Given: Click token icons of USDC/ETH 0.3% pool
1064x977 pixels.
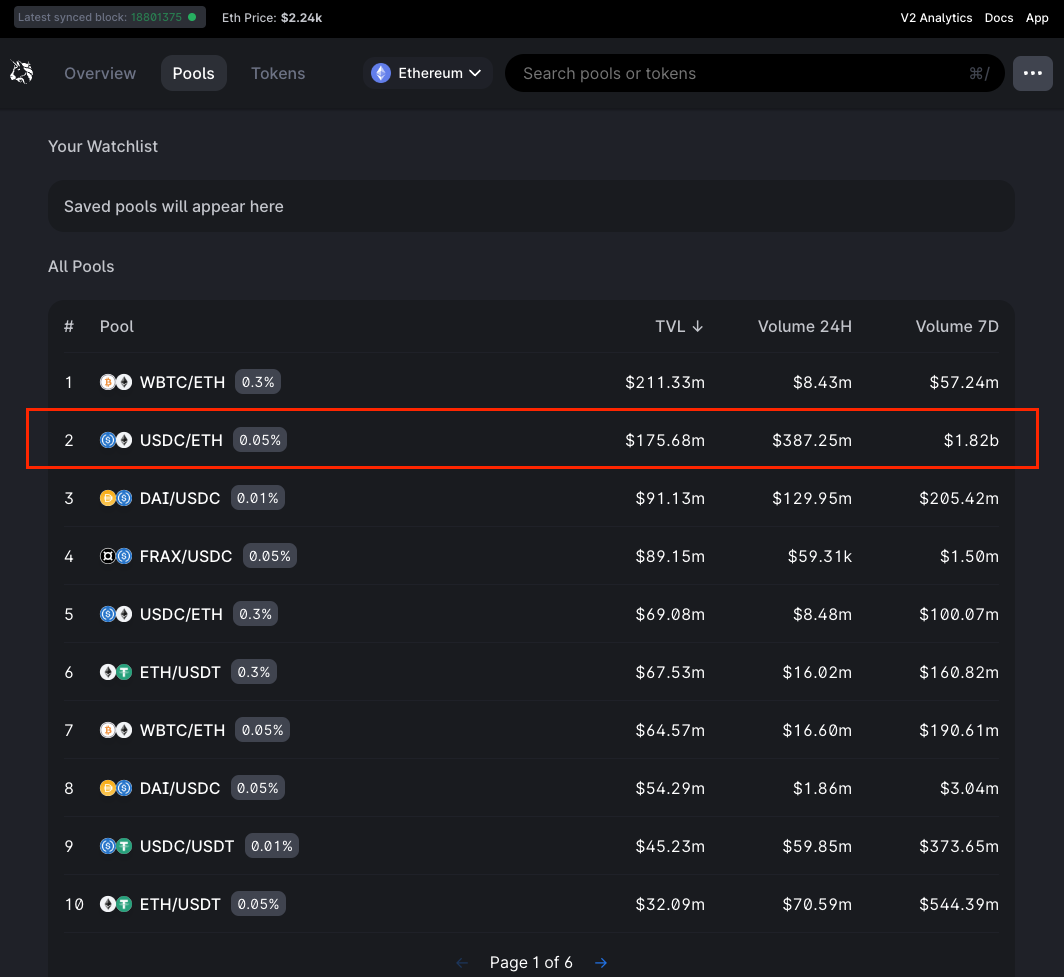Looking at the screenshot, I should tap(116, 614).
